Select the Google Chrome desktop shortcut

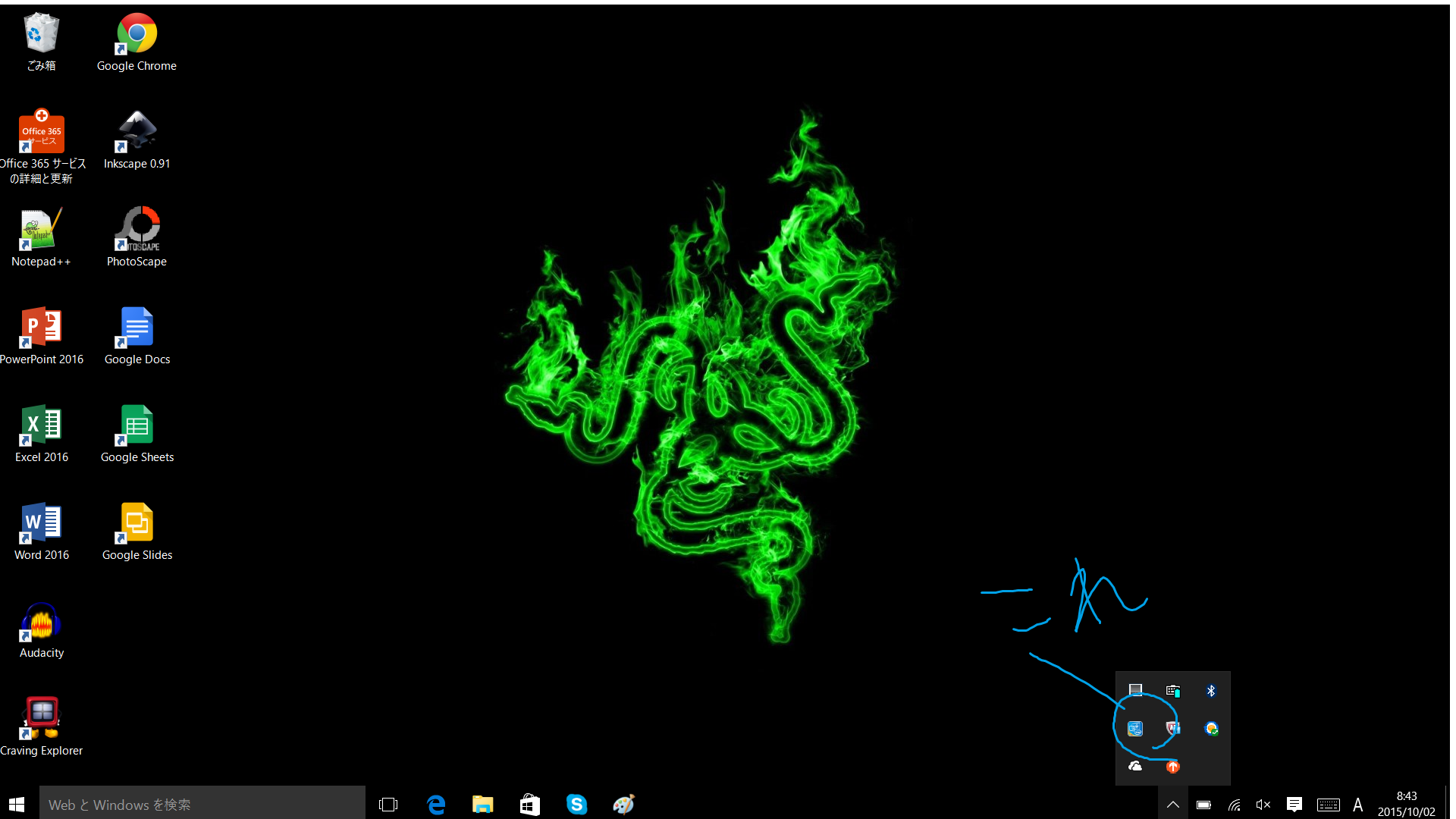pyautogui.click(x=136, y=42)
